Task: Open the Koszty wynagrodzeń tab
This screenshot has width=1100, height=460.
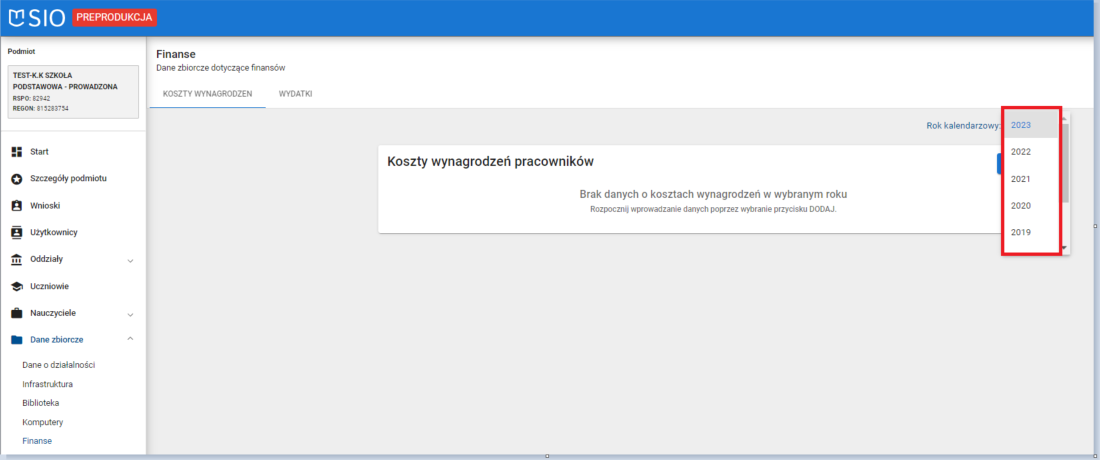Action: click(207, 93)
